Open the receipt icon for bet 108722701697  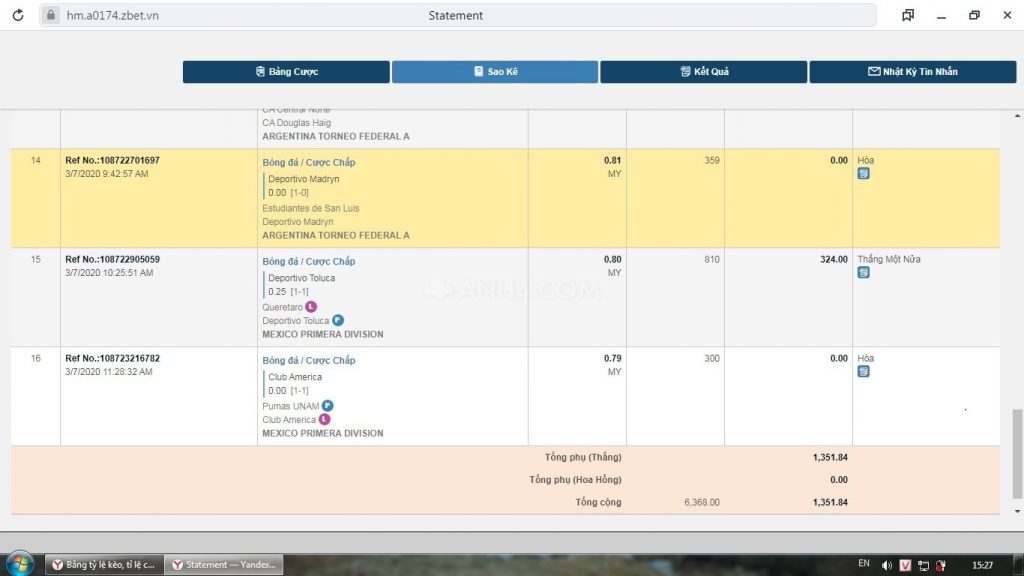[x=862, y=173]
